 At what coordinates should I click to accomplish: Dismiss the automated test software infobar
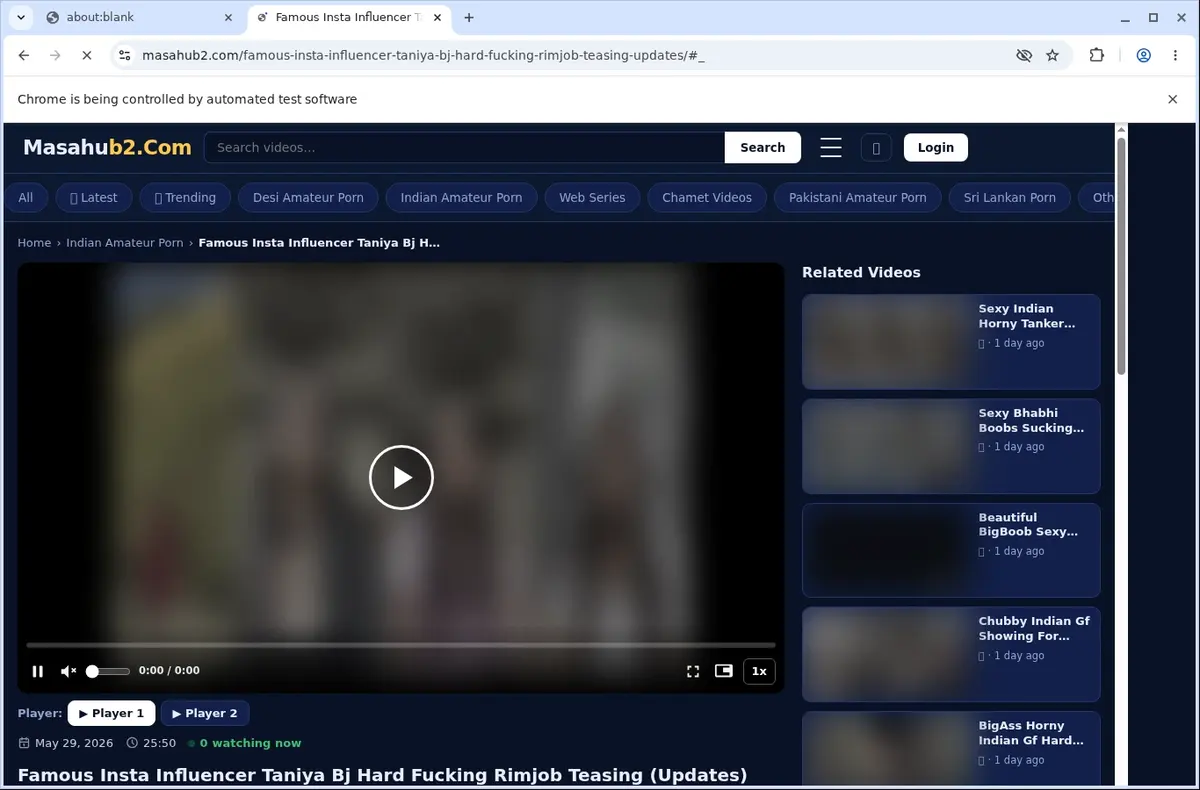(x=1173, y=99)
